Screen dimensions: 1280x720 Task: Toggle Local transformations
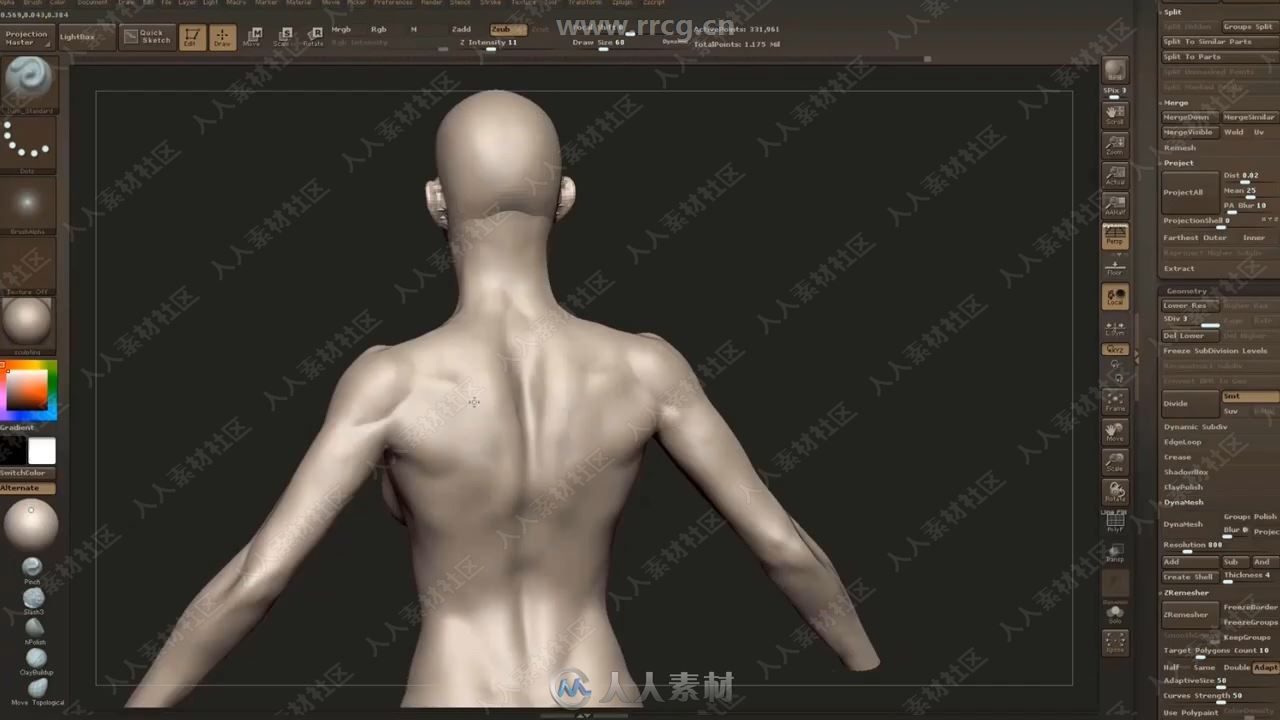1115,297
